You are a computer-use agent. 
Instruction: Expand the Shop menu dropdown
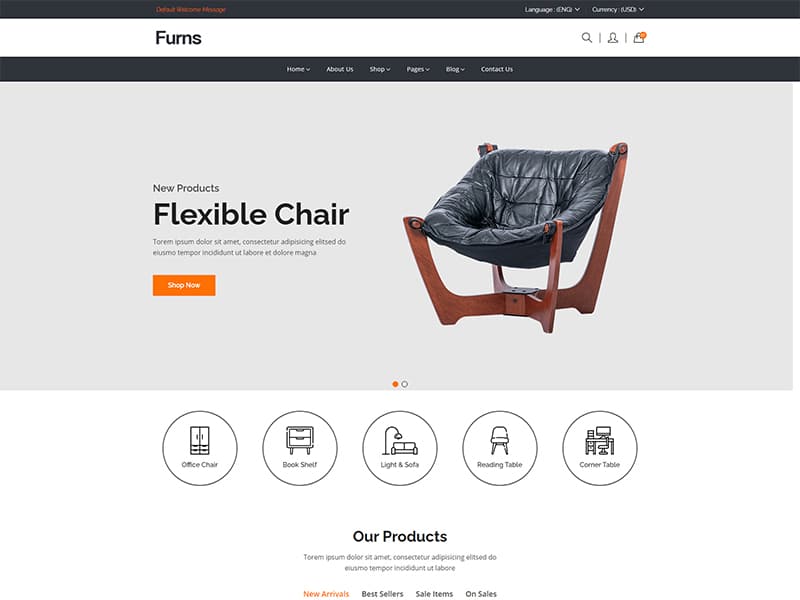click(380, 69)
